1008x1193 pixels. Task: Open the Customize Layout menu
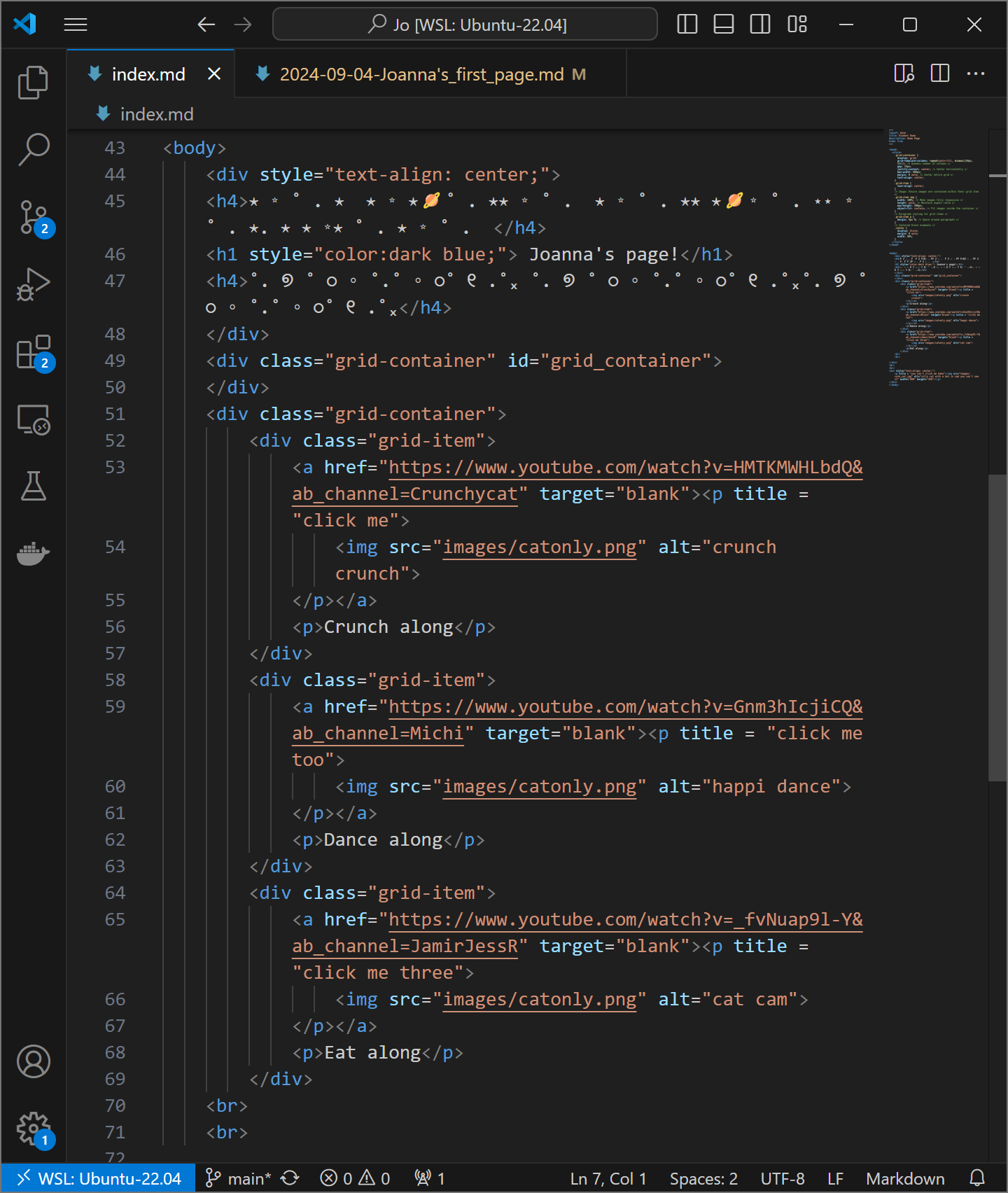click(797, 25)
